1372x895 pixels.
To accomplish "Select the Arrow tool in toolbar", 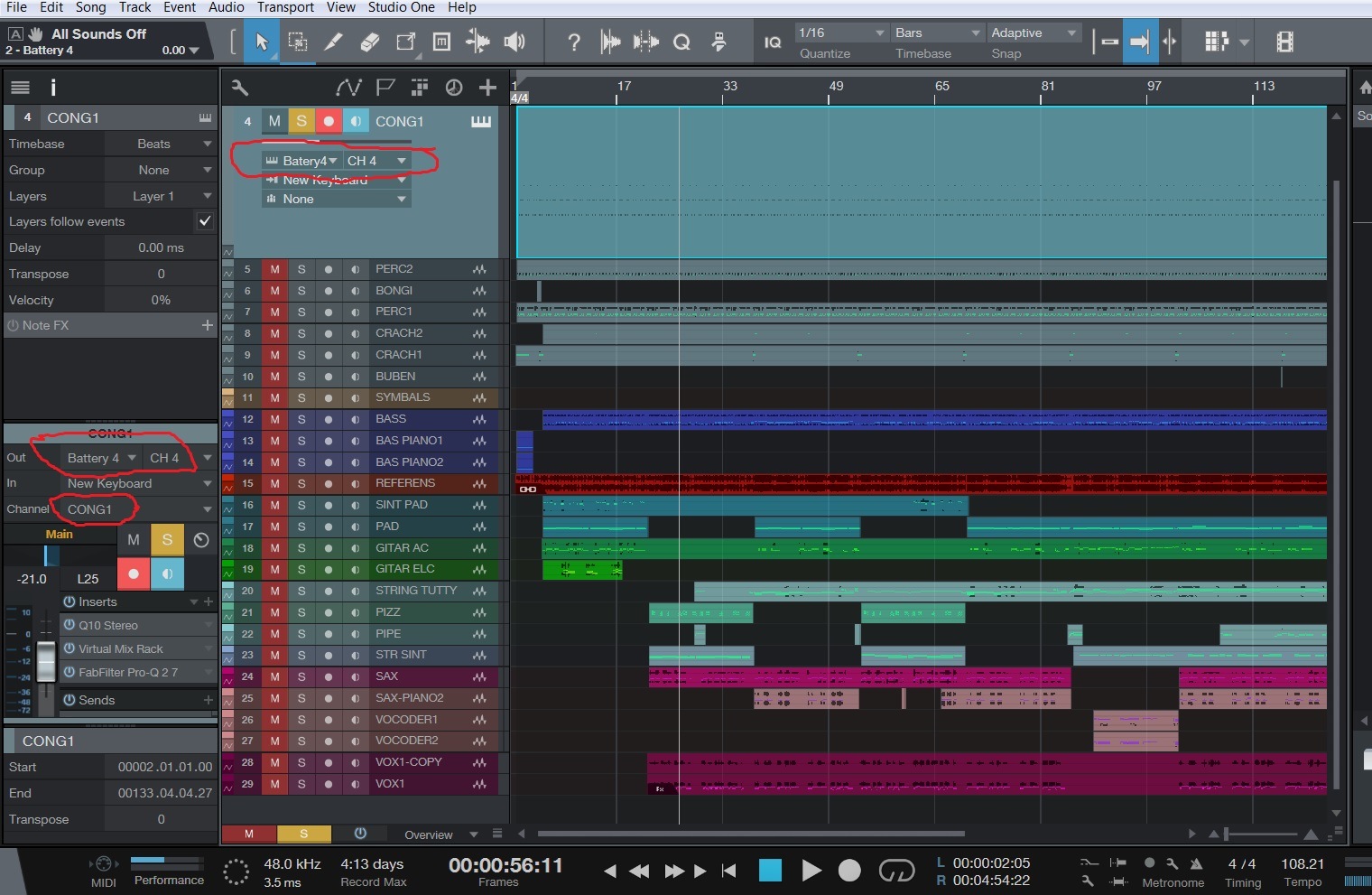I will [262, 42].
